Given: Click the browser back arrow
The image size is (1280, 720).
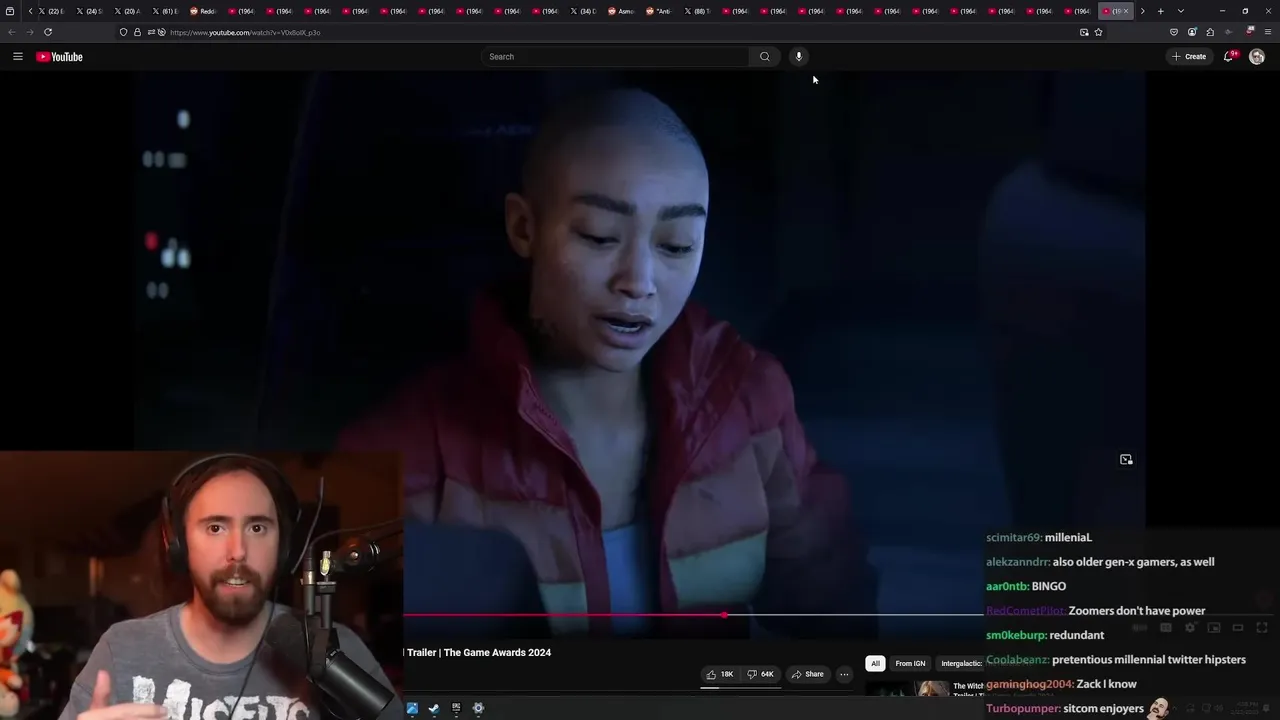Looking at the screenshot, I should 11,32.
